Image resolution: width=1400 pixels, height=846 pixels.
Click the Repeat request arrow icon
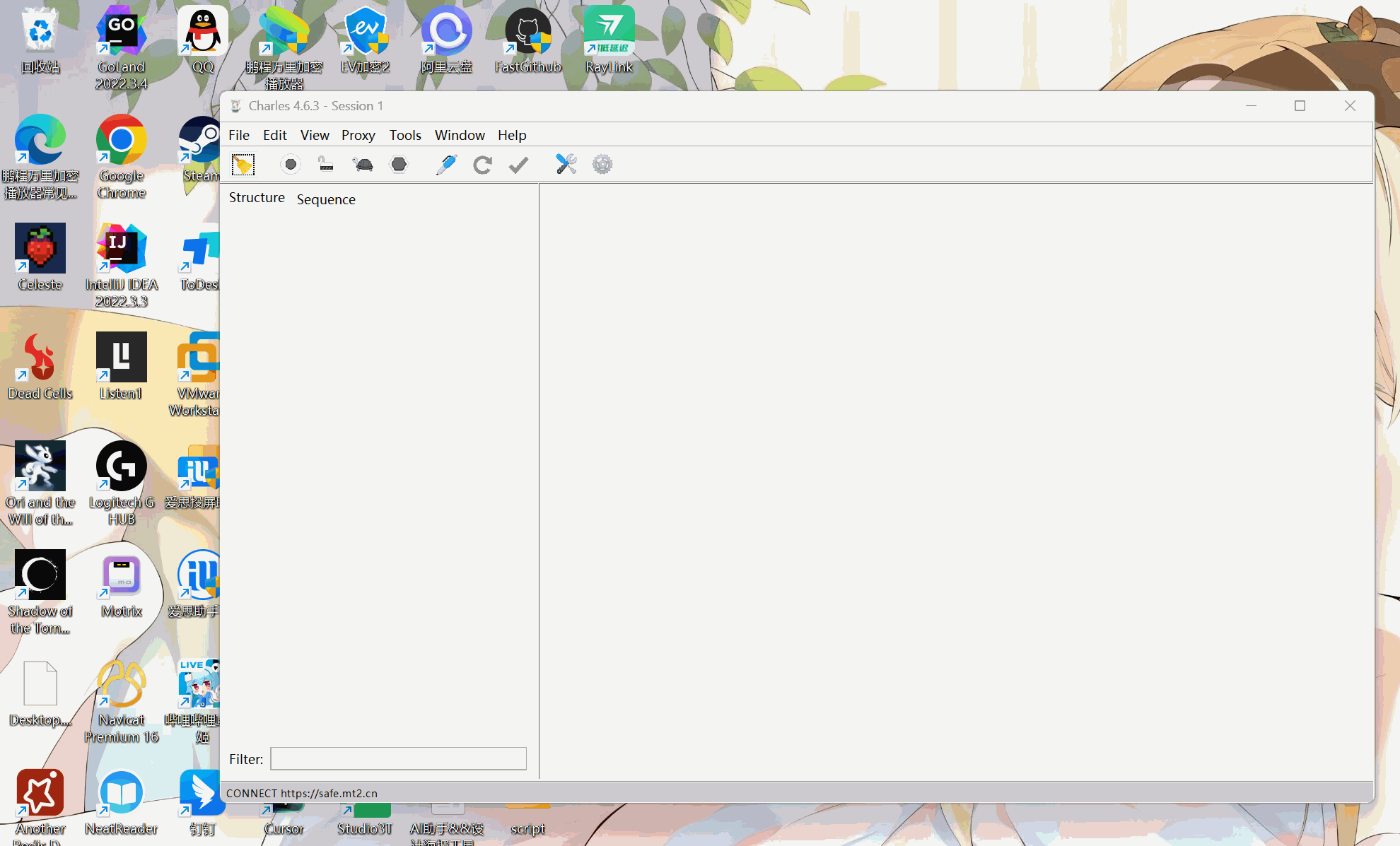click(482, 165)
